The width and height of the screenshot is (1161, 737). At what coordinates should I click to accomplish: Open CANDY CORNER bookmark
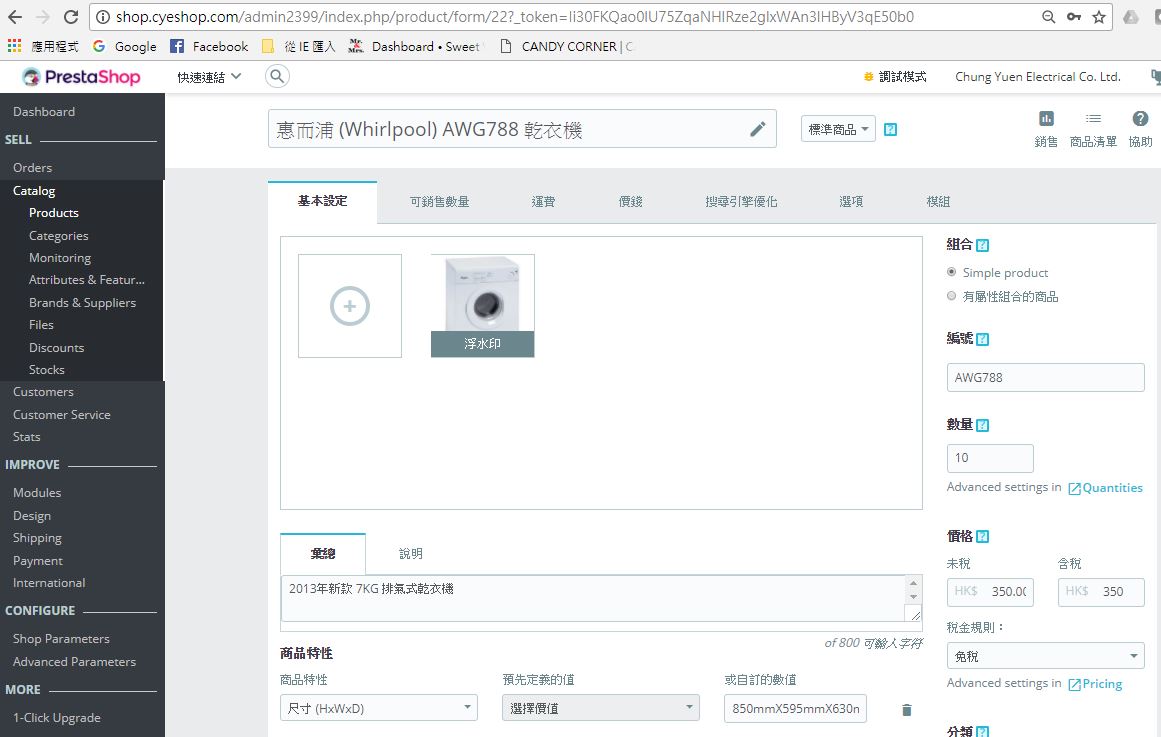567,46
